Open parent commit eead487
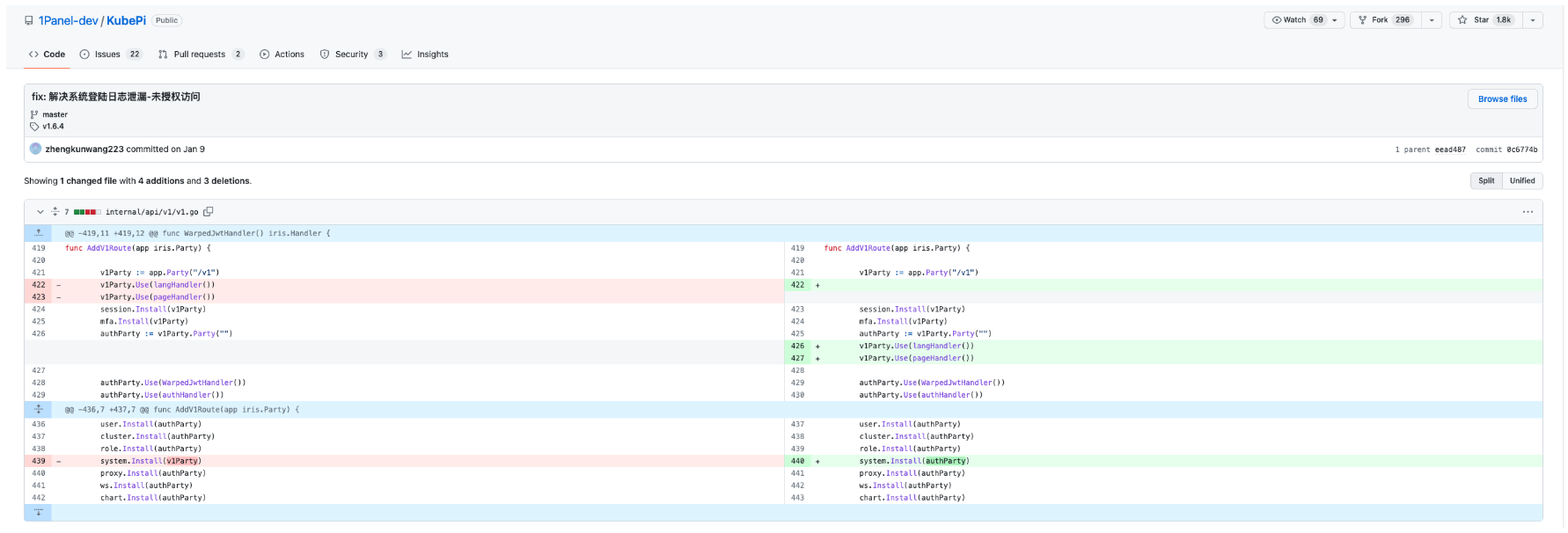 click(x=1450, y=150)
